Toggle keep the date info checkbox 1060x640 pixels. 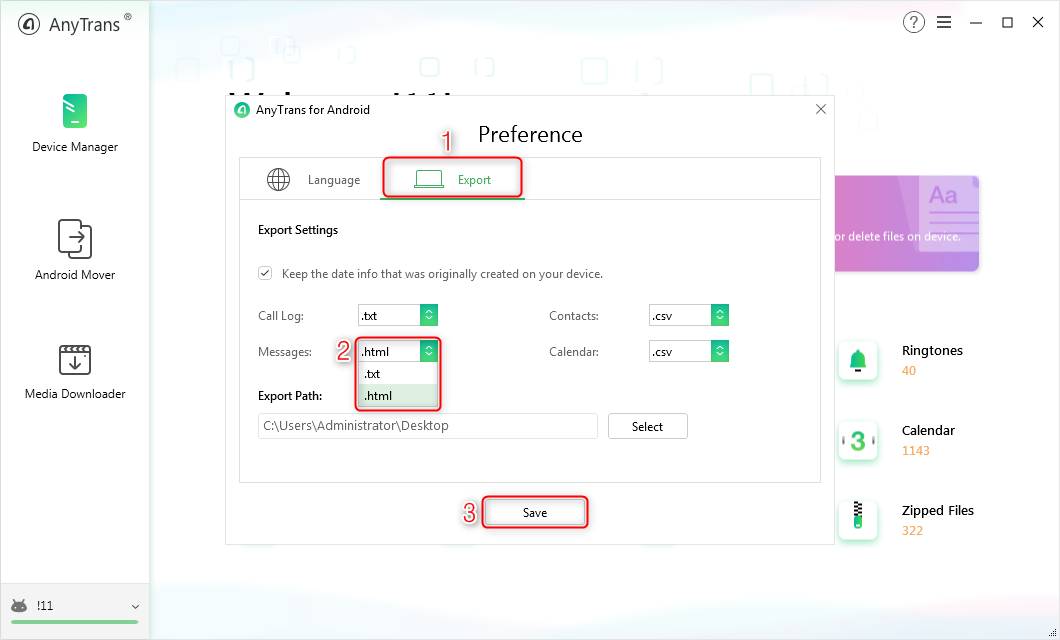tap(265, 274)
